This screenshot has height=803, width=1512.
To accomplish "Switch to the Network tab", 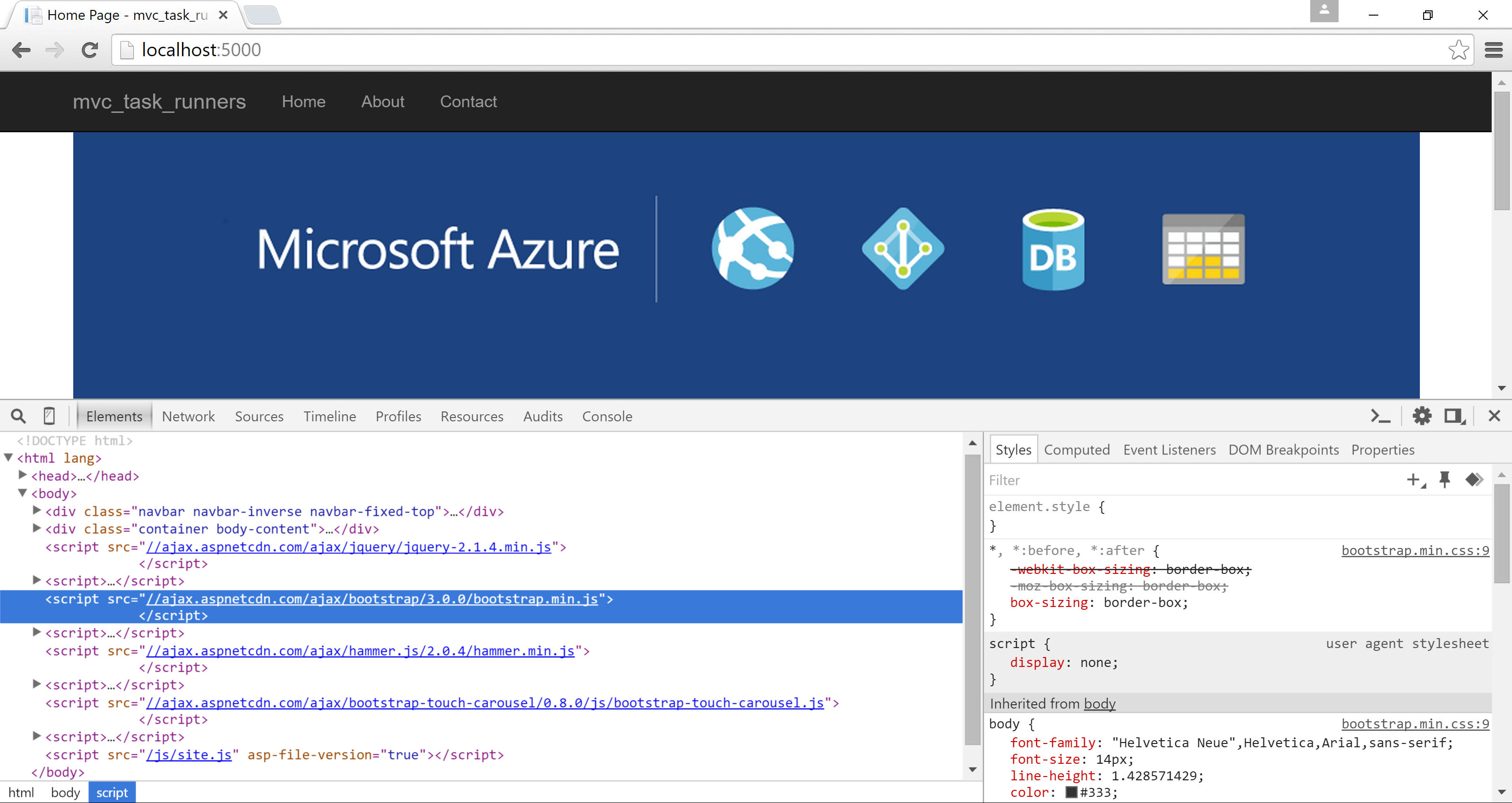I will click(x=188, y=416).
